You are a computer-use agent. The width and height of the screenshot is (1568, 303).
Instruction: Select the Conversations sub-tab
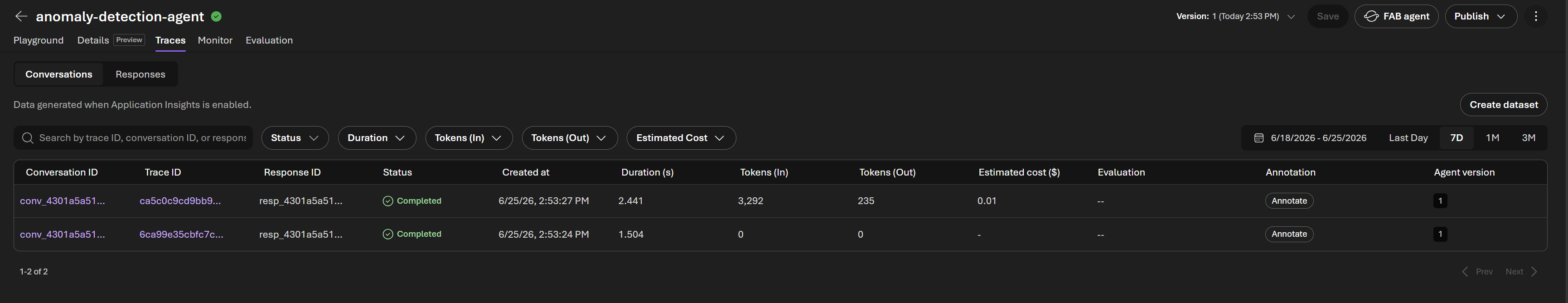pyautogui.click(x=59, y=74)
